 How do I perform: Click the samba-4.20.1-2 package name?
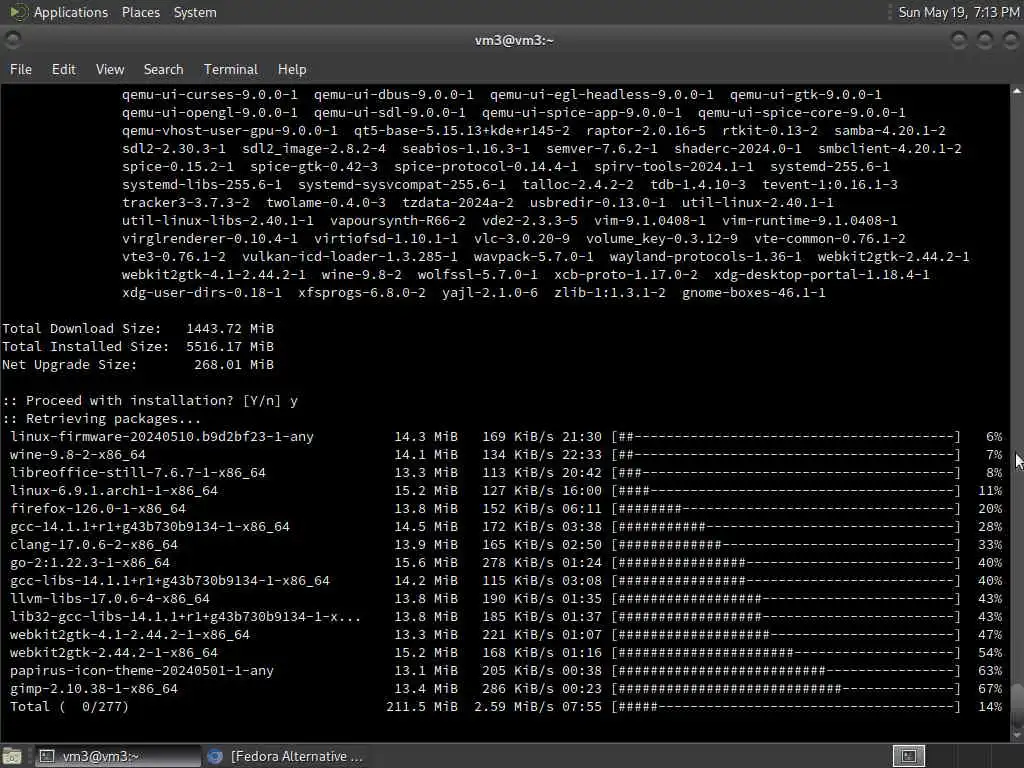[889, 131]
